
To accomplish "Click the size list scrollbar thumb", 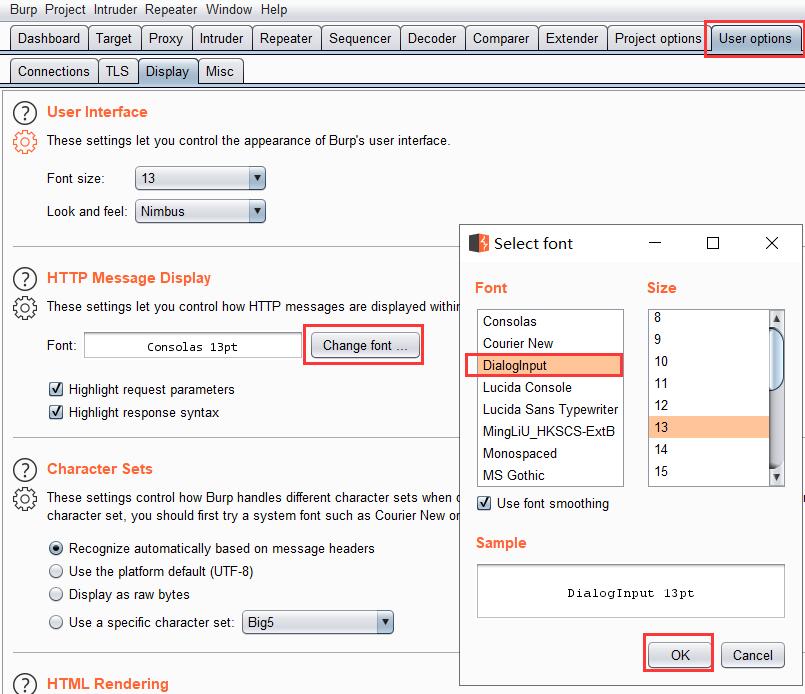I will 776,359.
